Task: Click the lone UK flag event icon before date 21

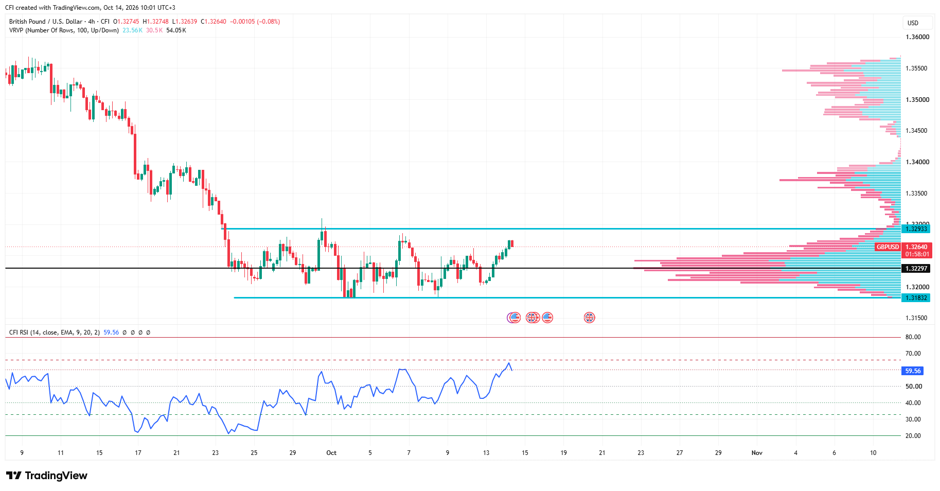Action: (589, 318)
